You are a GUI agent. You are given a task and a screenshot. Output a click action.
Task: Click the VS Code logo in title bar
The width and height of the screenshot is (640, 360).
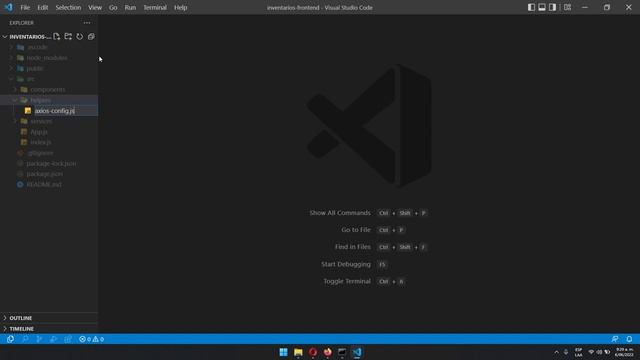pos(9,7)
